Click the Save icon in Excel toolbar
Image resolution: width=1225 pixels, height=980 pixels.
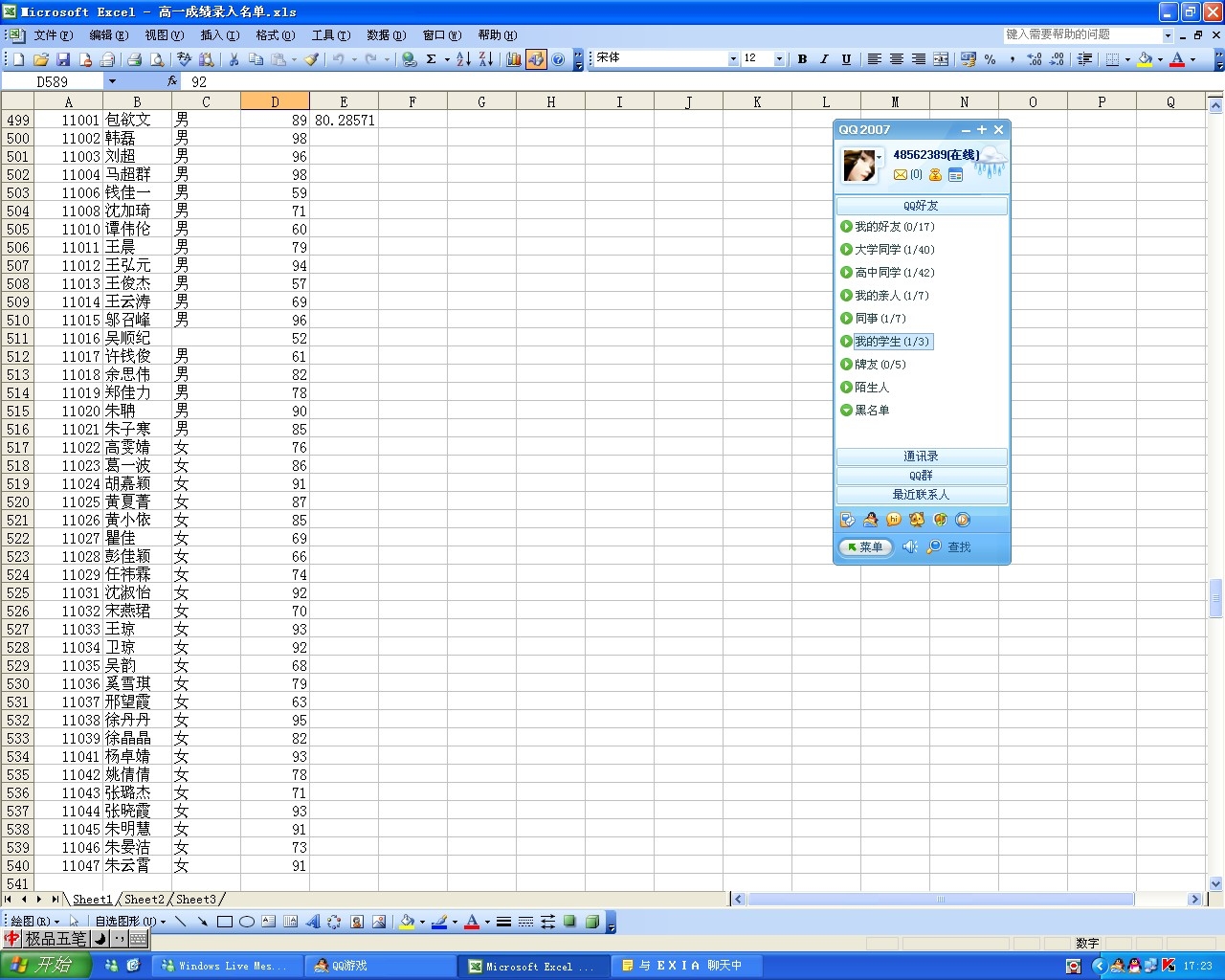pyautogui.click(x=63, y=59)
